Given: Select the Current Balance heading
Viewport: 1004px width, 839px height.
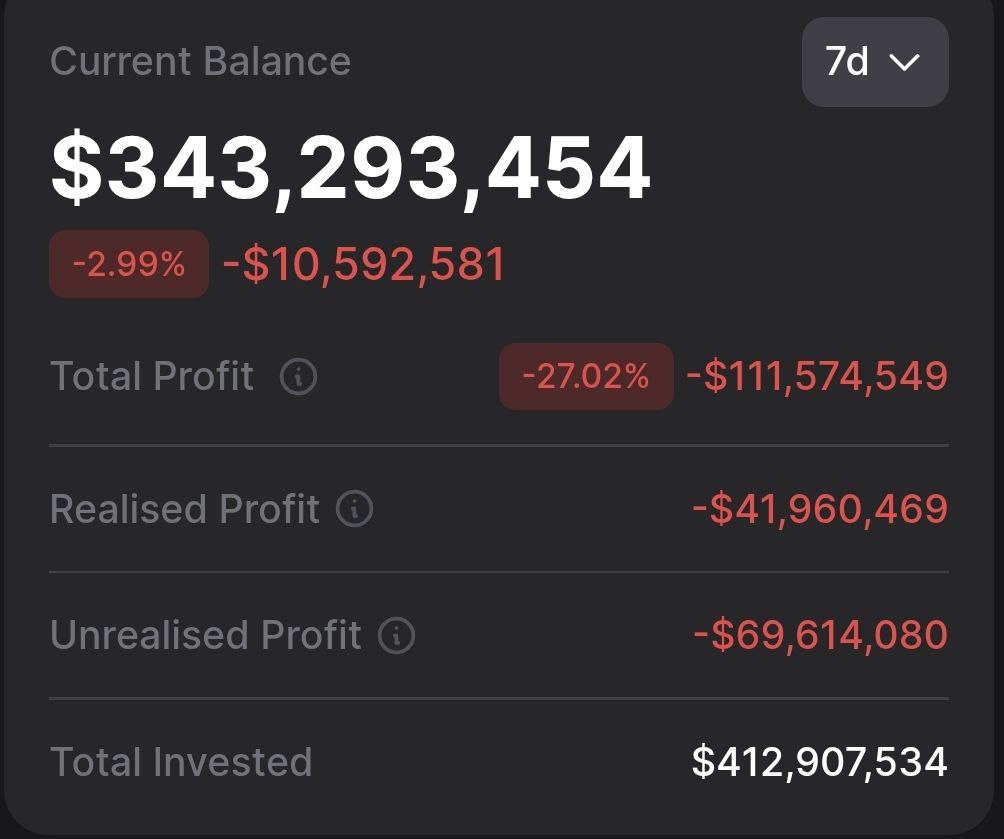Looking at the screenshot, I should (200, 61).
